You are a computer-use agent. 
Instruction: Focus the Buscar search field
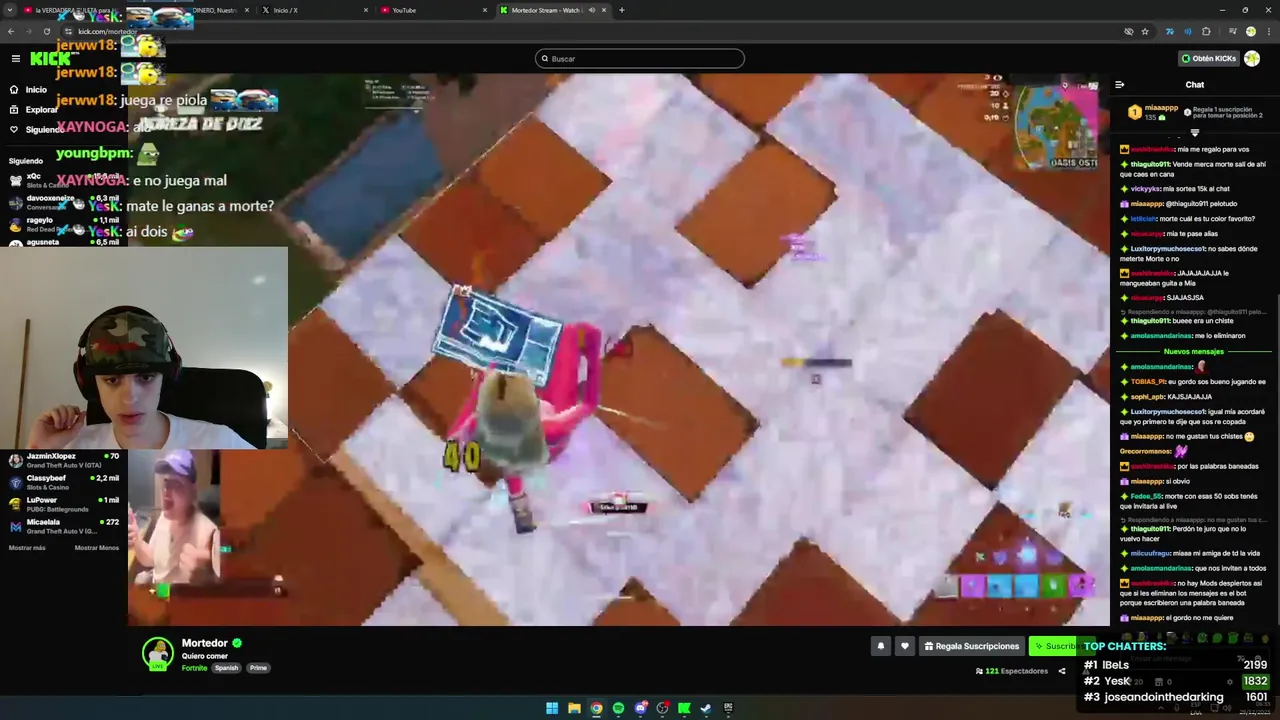click(640, 59)
